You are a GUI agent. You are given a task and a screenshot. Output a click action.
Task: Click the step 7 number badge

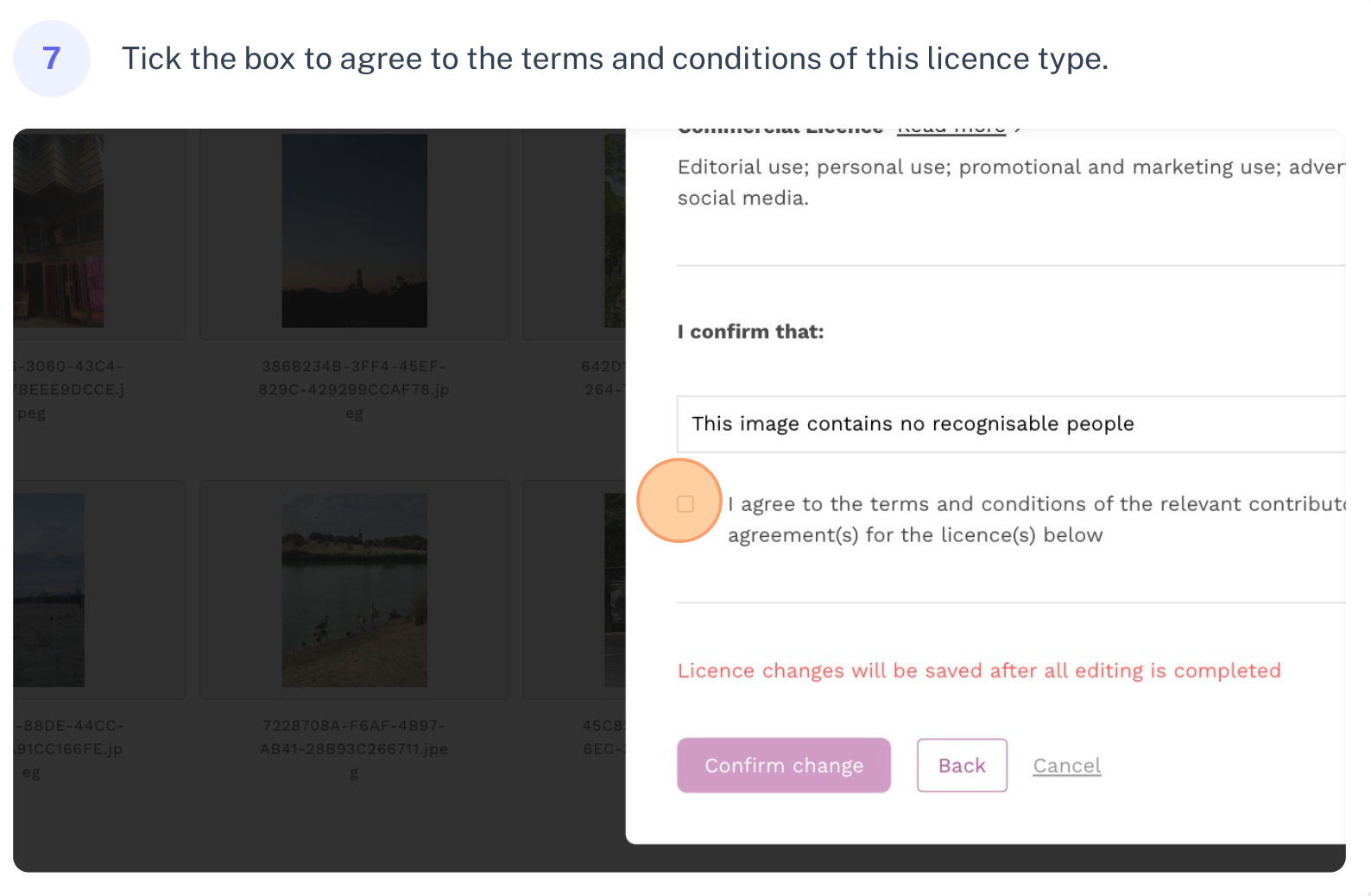(52, 59)
